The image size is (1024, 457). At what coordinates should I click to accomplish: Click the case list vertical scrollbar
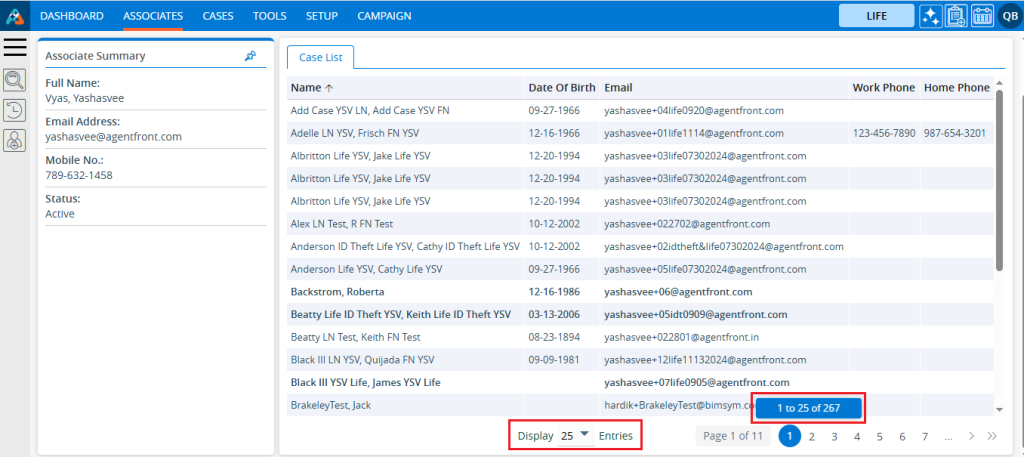click(999, 180)
